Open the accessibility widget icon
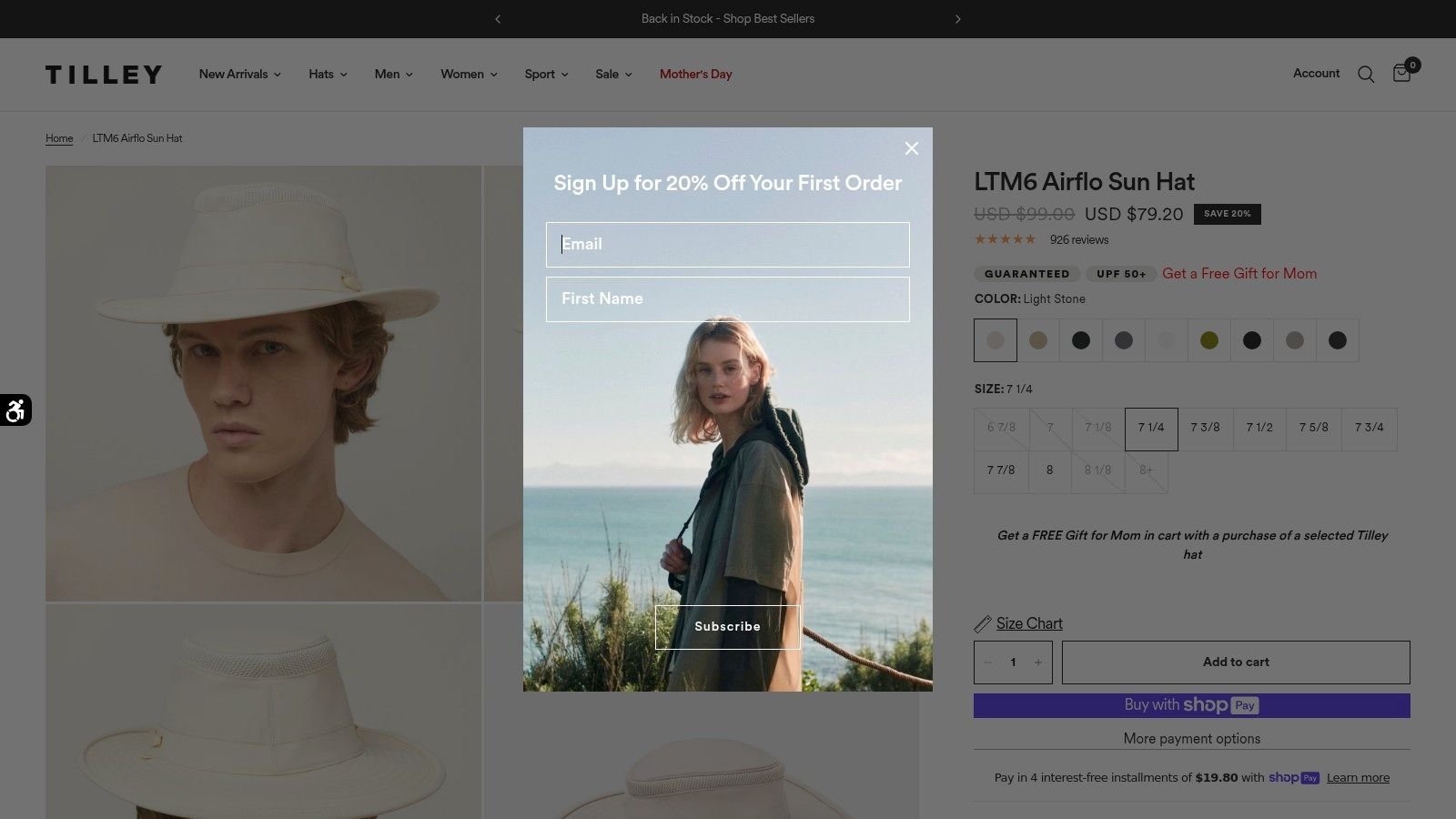Image resolution: width=1456 pixels, height=819 pixels. coord(15,410)
